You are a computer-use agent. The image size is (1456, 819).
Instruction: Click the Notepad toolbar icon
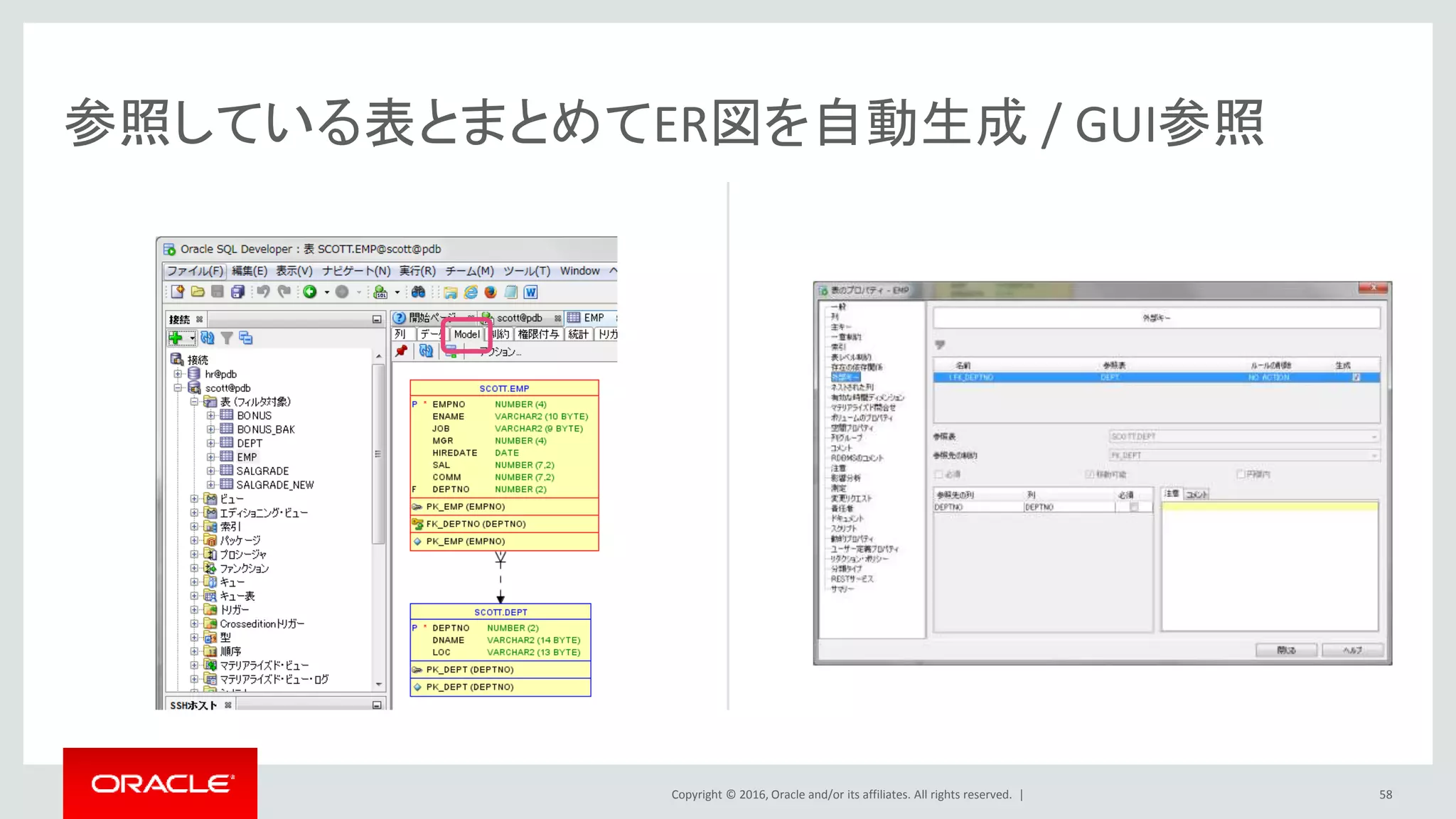point(510,291)
